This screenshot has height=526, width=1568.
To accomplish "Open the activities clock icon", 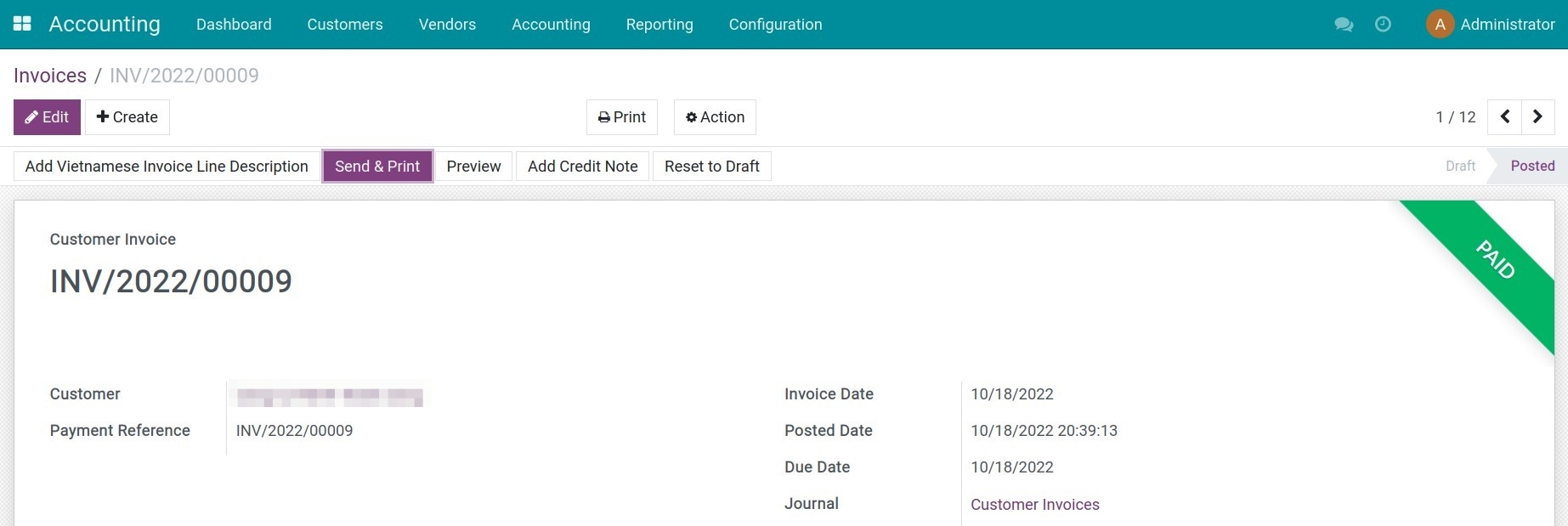I will click(1383, 25).
